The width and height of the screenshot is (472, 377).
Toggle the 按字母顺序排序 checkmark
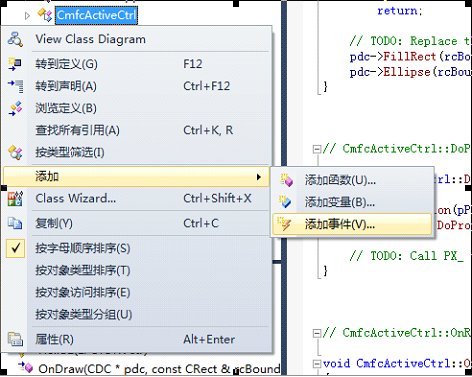coord(15,248)
